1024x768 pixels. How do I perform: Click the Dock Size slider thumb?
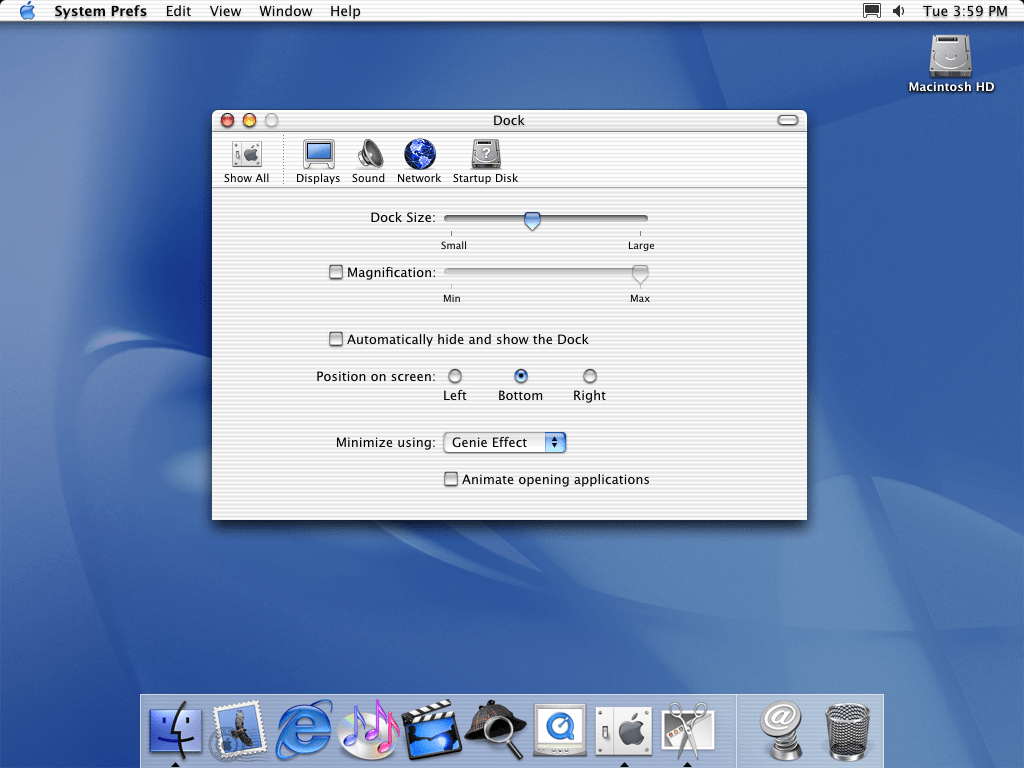[532, 220]
